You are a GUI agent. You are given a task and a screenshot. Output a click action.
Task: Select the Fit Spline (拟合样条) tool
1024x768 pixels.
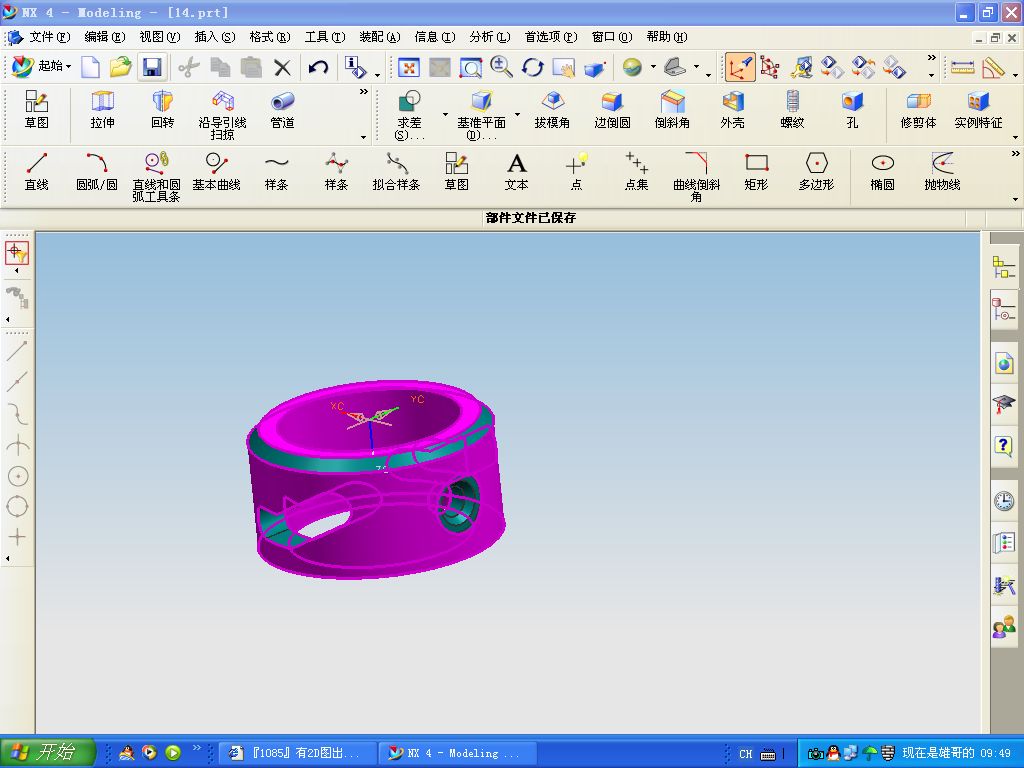click(x=396, y=172)
